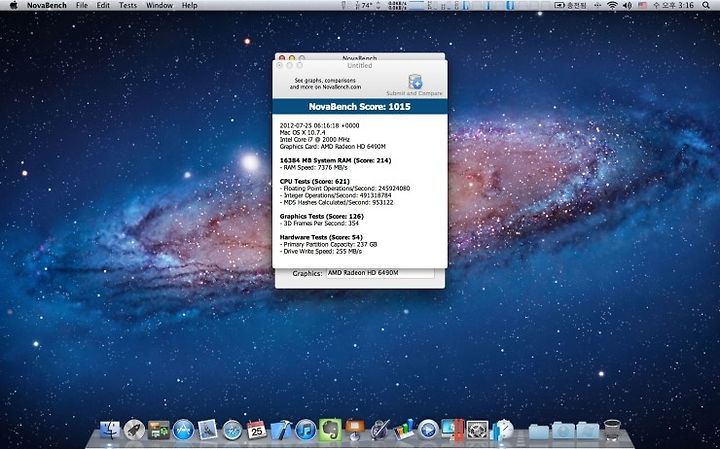The height and width of the screenshot is (449, 720).
Task: Click Graphics Card: AMD Radeon HD 6490M line
Action: pyautogui.click(x=332, y=146)
